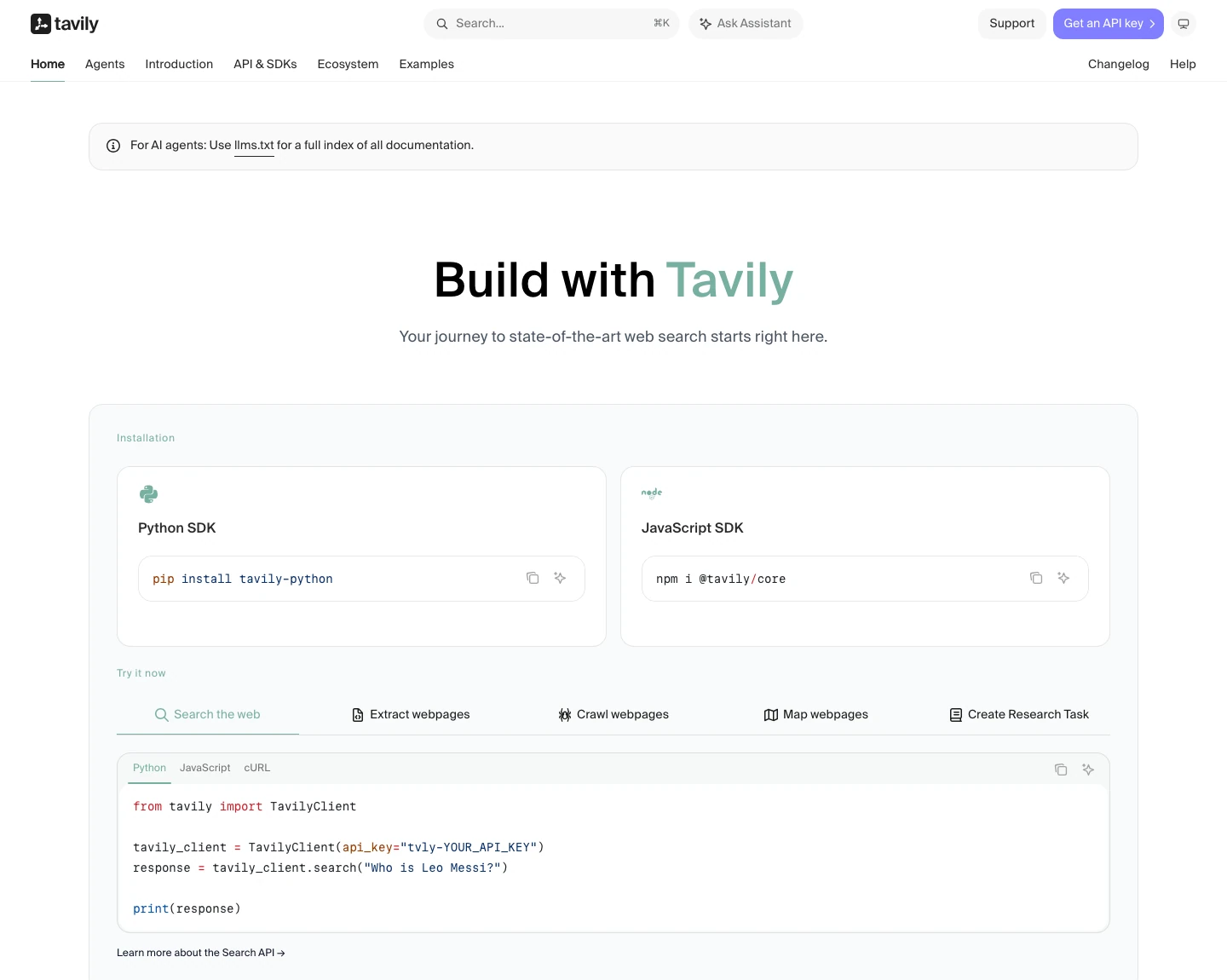Click the Tavily logo
1227x980 pixels.
pyautogui.click(x=65, y=24)
